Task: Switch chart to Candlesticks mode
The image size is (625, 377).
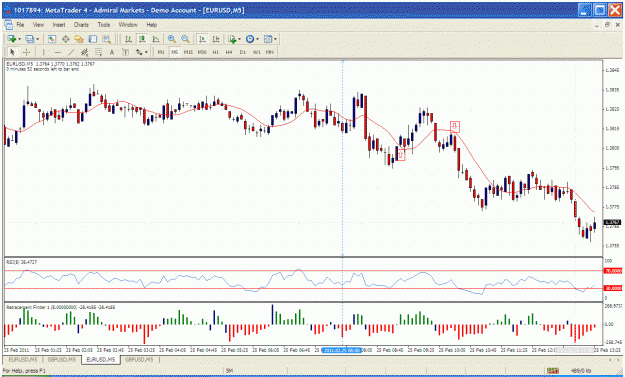Action: pos(142,39)
